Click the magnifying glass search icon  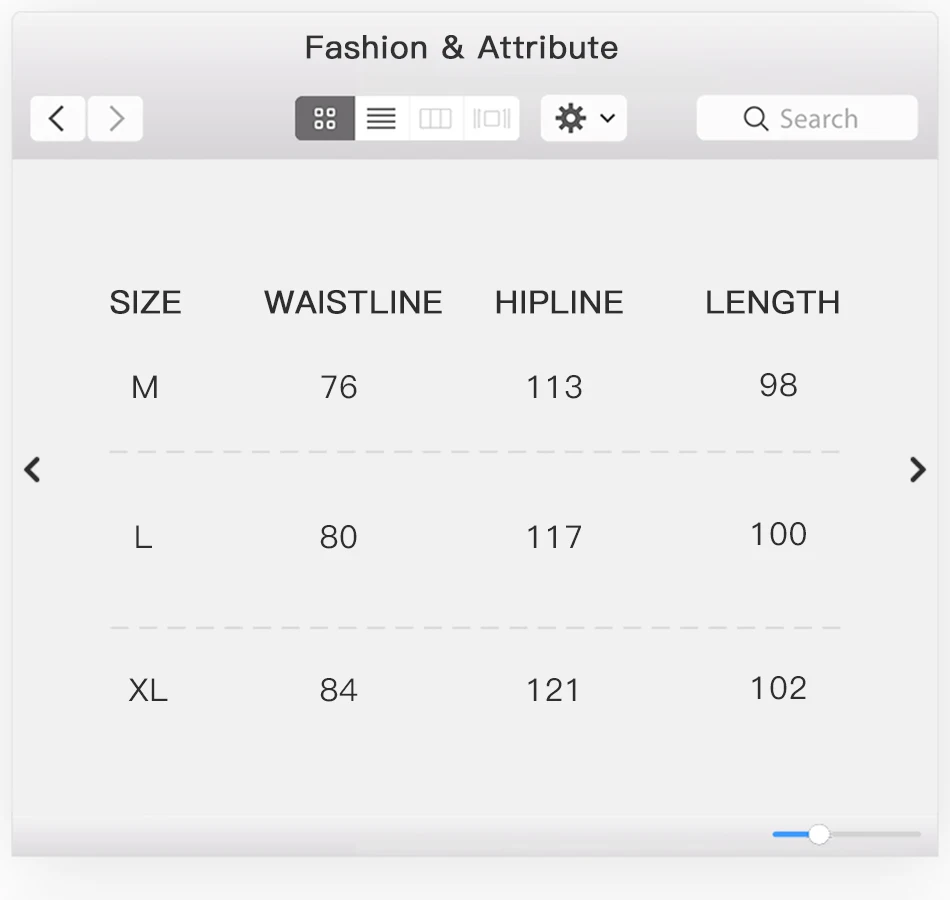(756, 119)
